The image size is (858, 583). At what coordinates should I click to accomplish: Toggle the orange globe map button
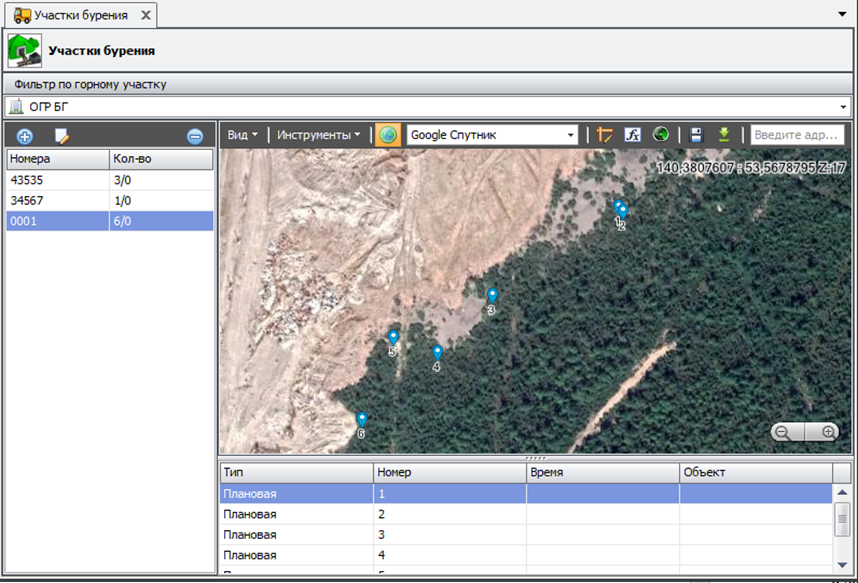tap(387, 135)
